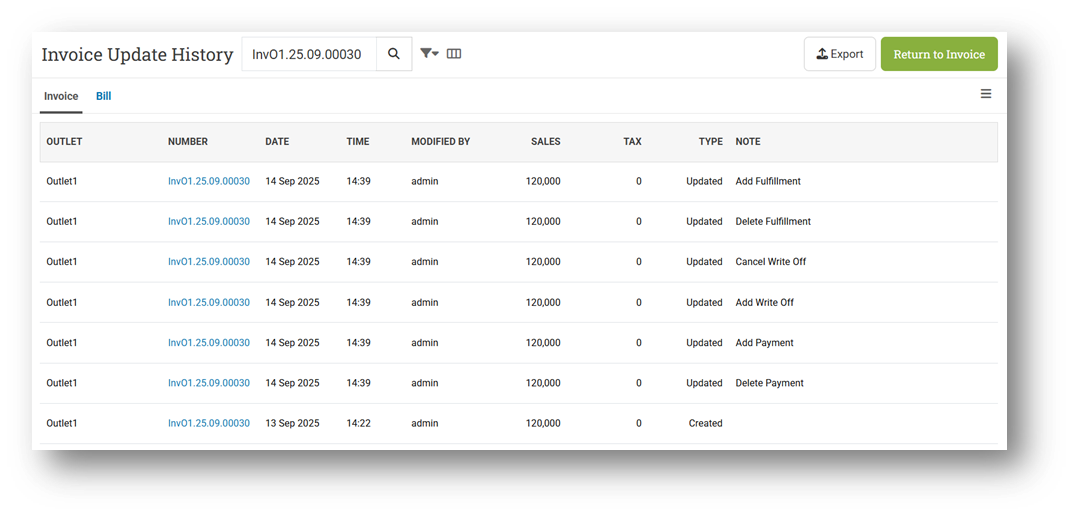Select the 'Cancel Write Off' note text

[x=770, y=262]
